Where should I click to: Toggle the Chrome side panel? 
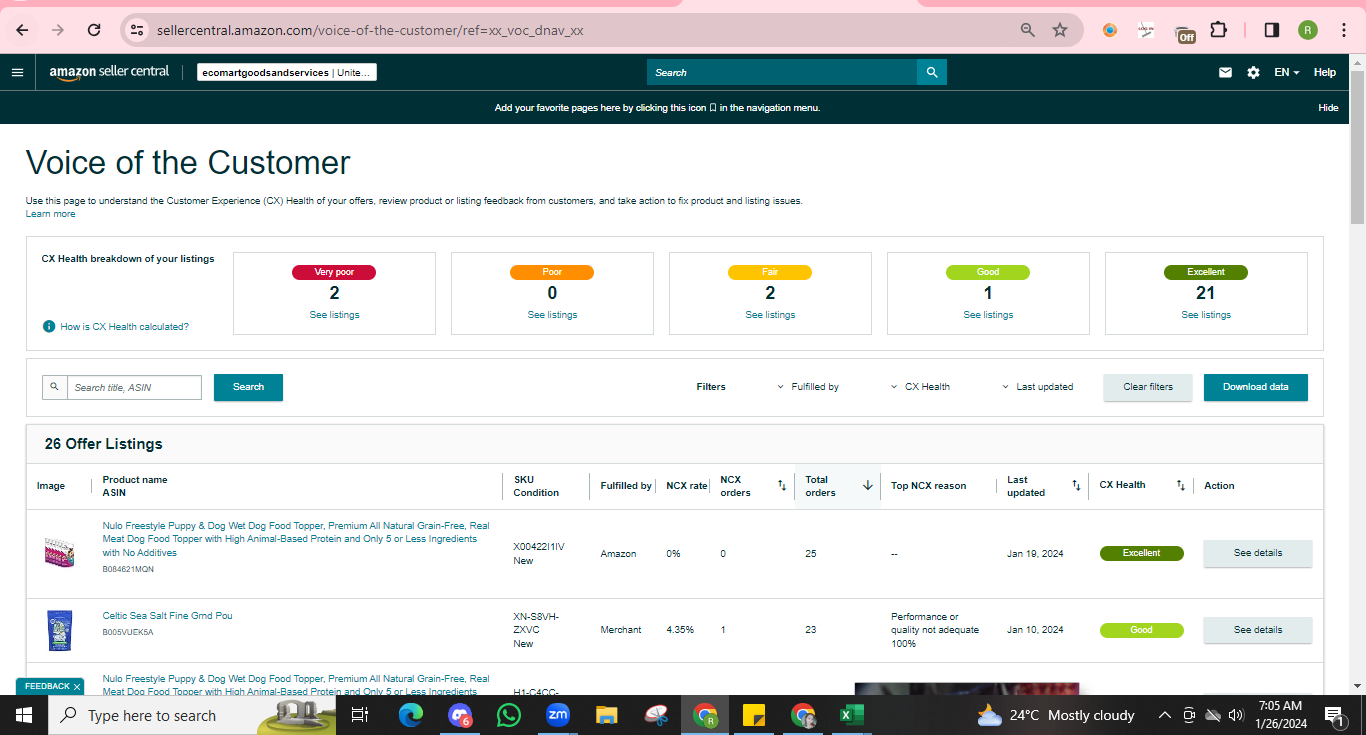(1272, 30)
